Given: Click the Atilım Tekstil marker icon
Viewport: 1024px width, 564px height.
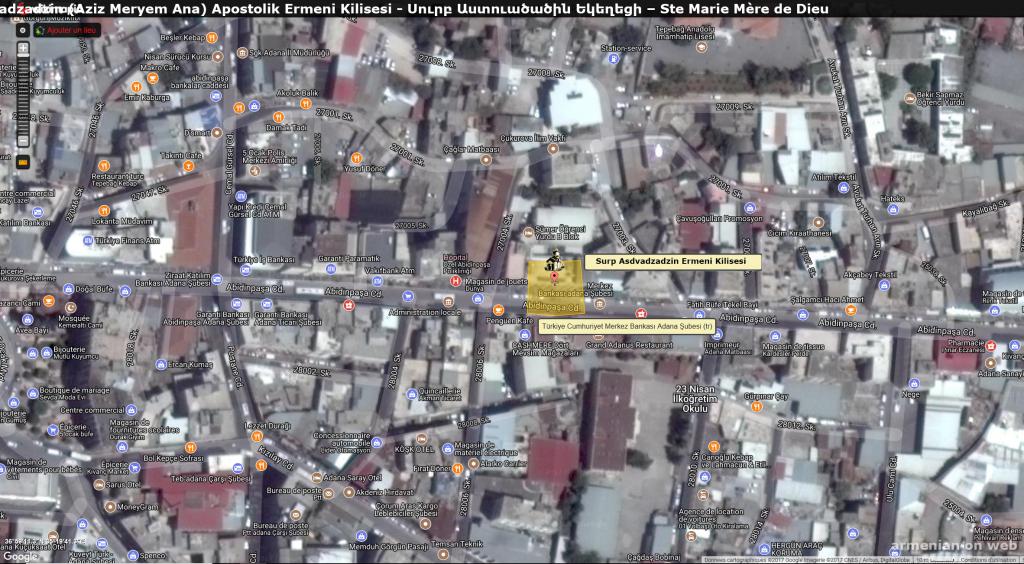Looking at the screenshot, I should click(843, 188).
